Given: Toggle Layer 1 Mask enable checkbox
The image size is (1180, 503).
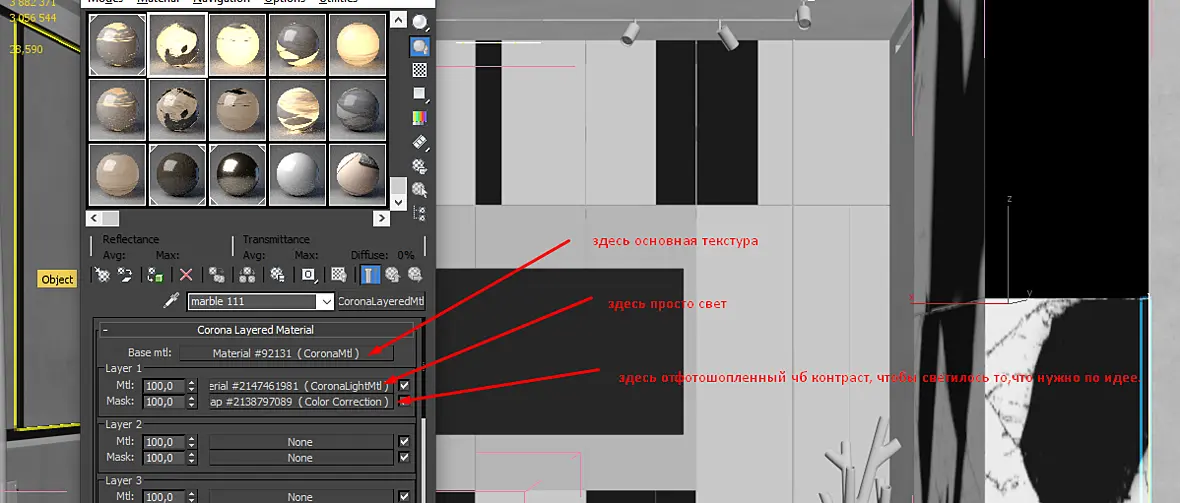Looking at the screenshot, I should 404,402.
